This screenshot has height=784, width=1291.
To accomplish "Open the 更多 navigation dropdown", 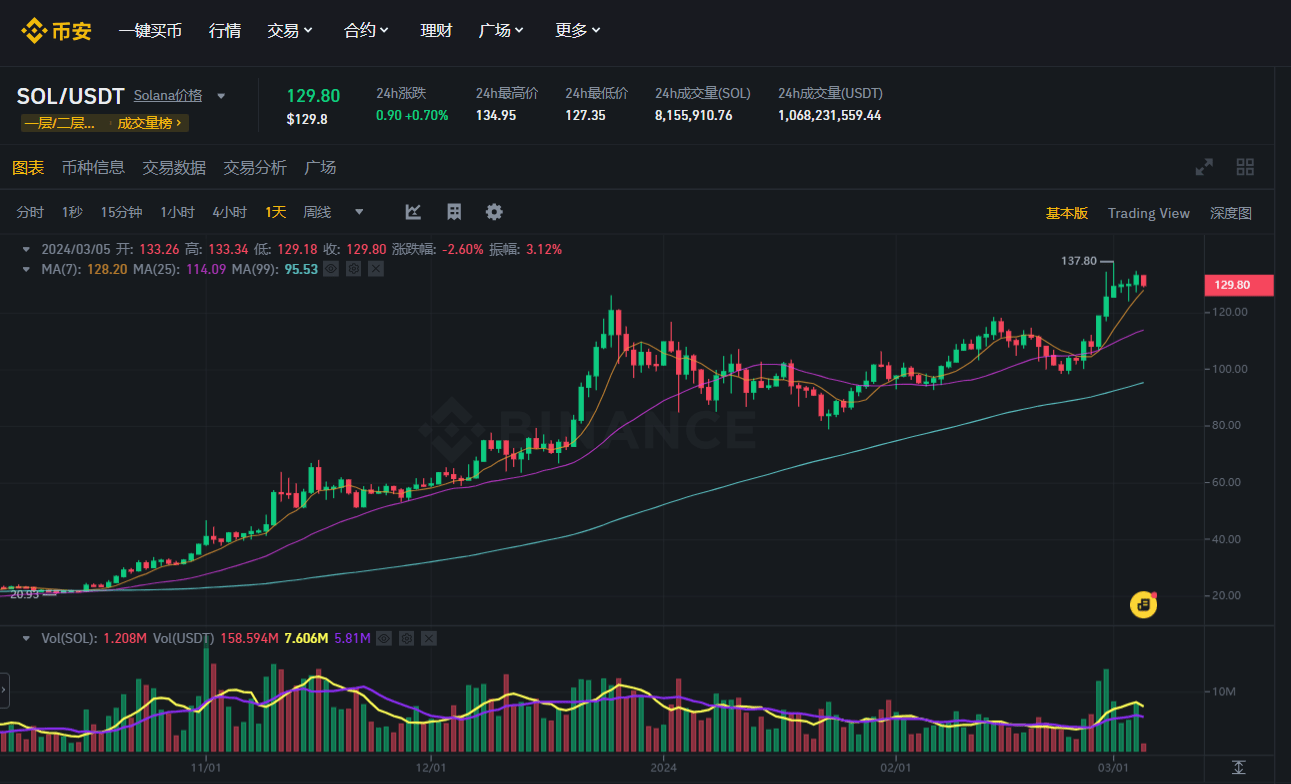I will click(578, 30).
